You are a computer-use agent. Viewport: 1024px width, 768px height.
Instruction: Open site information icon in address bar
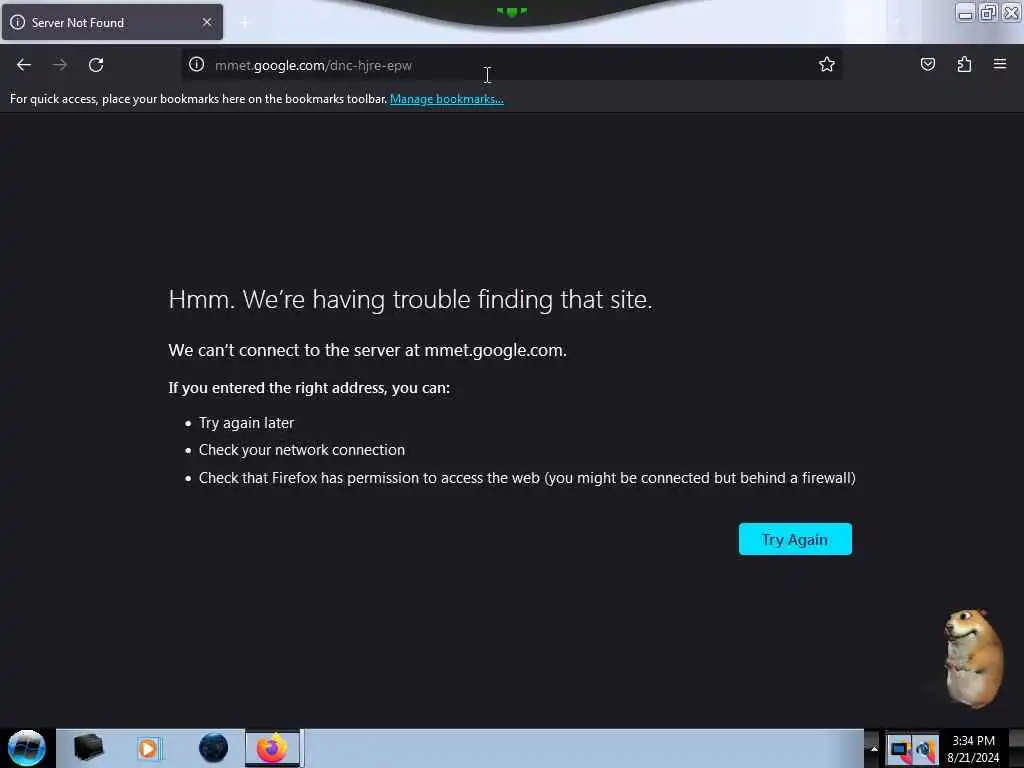click(x=197, y=65)
